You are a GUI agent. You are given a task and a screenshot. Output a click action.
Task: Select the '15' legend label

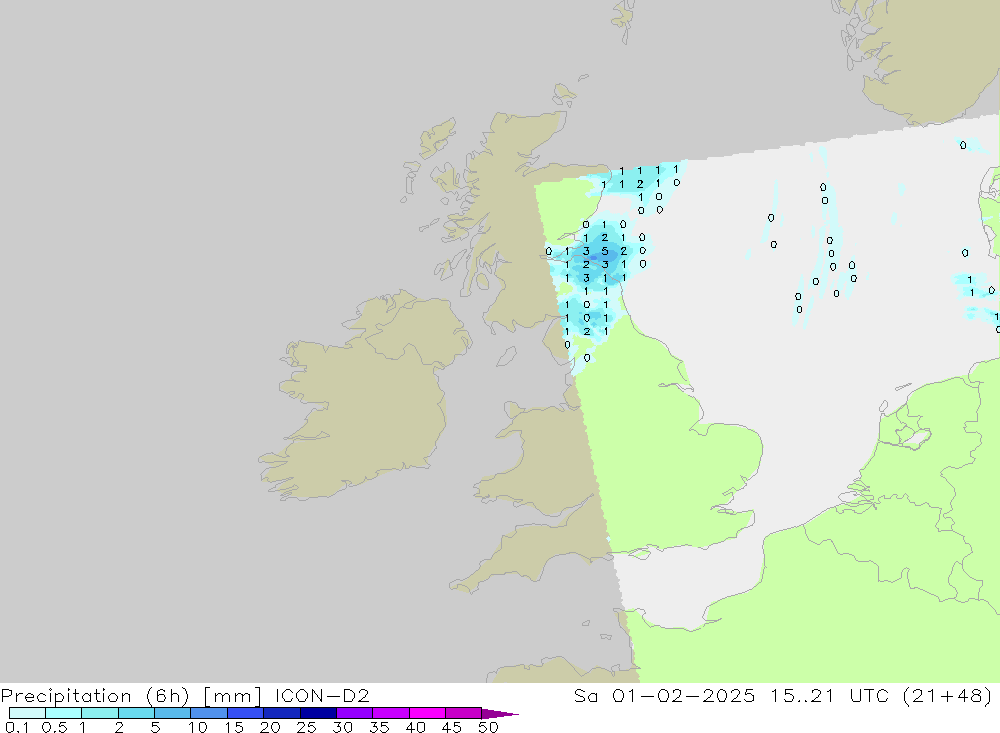tap(233, 727)
